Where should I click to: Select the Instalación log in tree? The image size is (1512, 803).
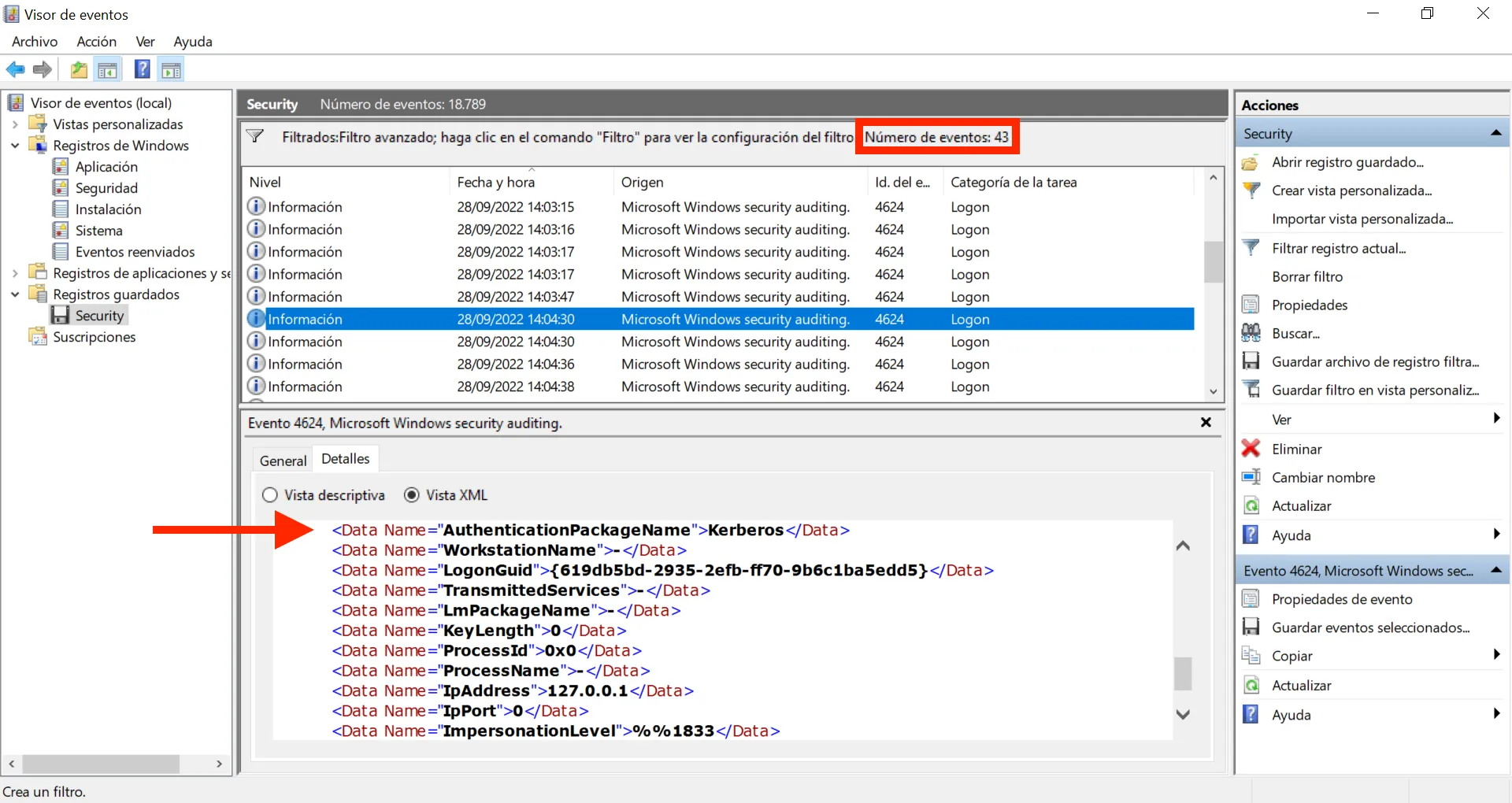(108, 209)
